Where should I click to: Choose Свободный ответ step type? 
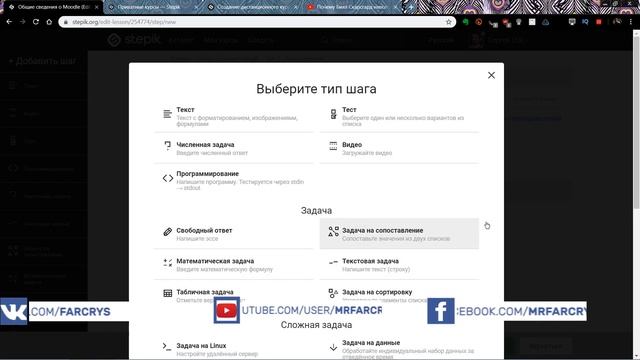click(234, 234)
